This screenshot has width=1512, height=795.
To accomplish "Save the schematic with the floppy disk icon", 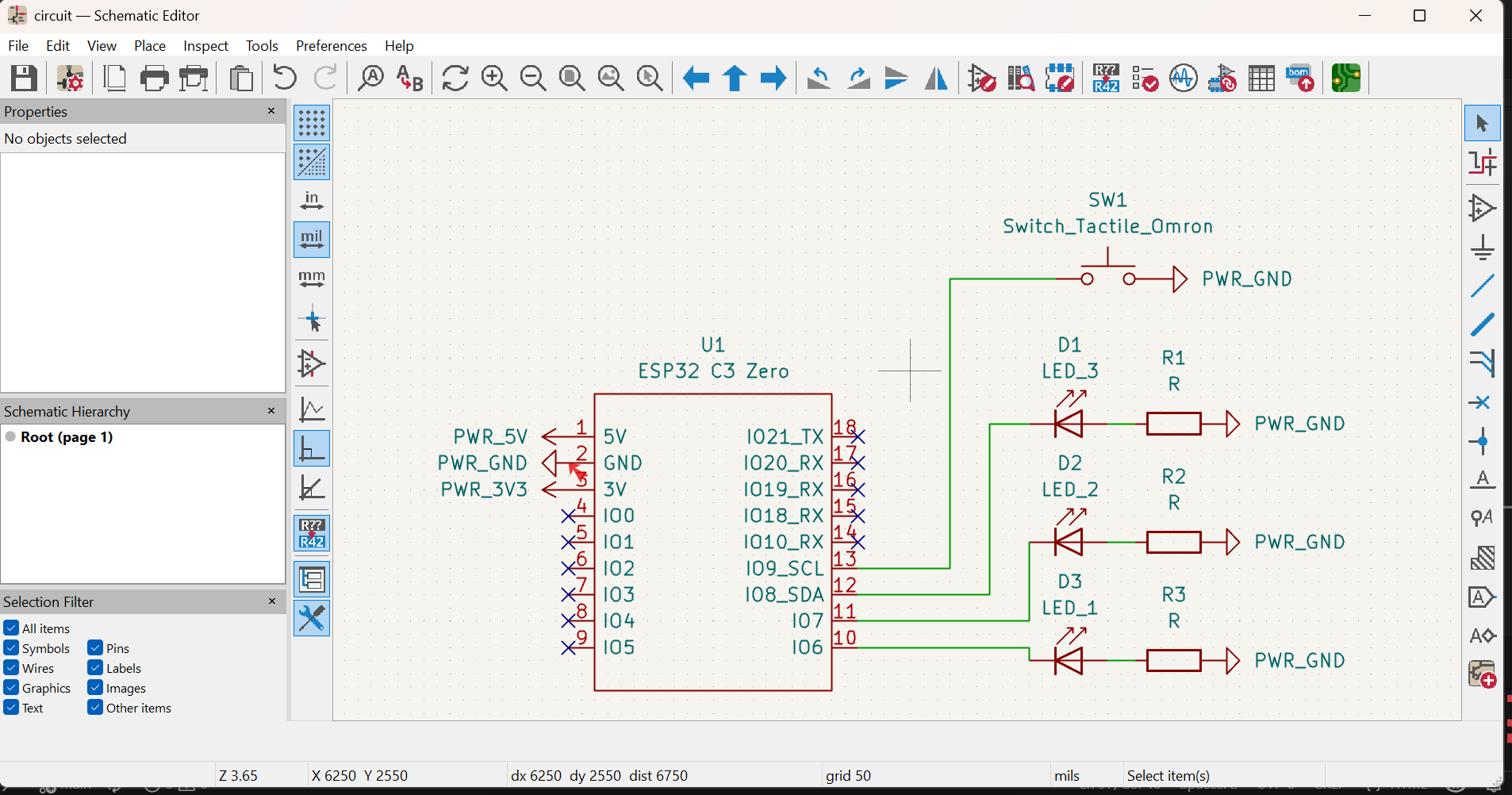I will (24, 79).
